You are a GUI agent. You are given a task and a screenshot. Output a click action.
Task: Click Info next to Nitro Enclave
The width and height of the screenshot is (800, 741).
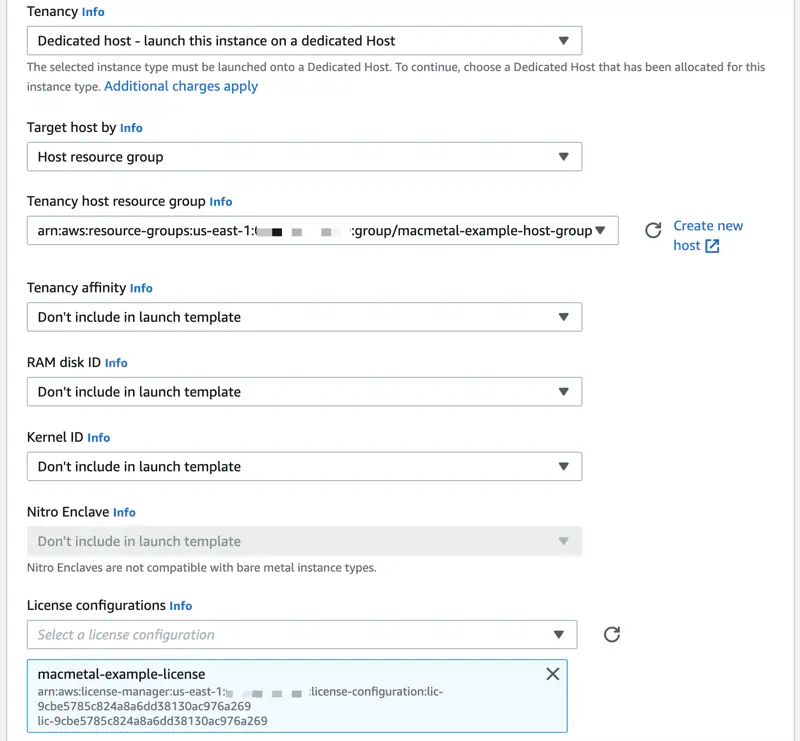pos(124,512)
